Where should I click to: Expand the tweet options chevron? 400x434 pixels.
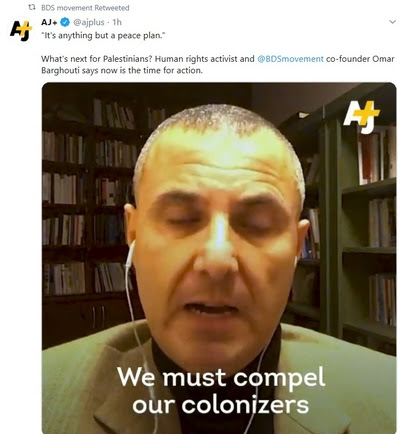click(x=392, y=22)
